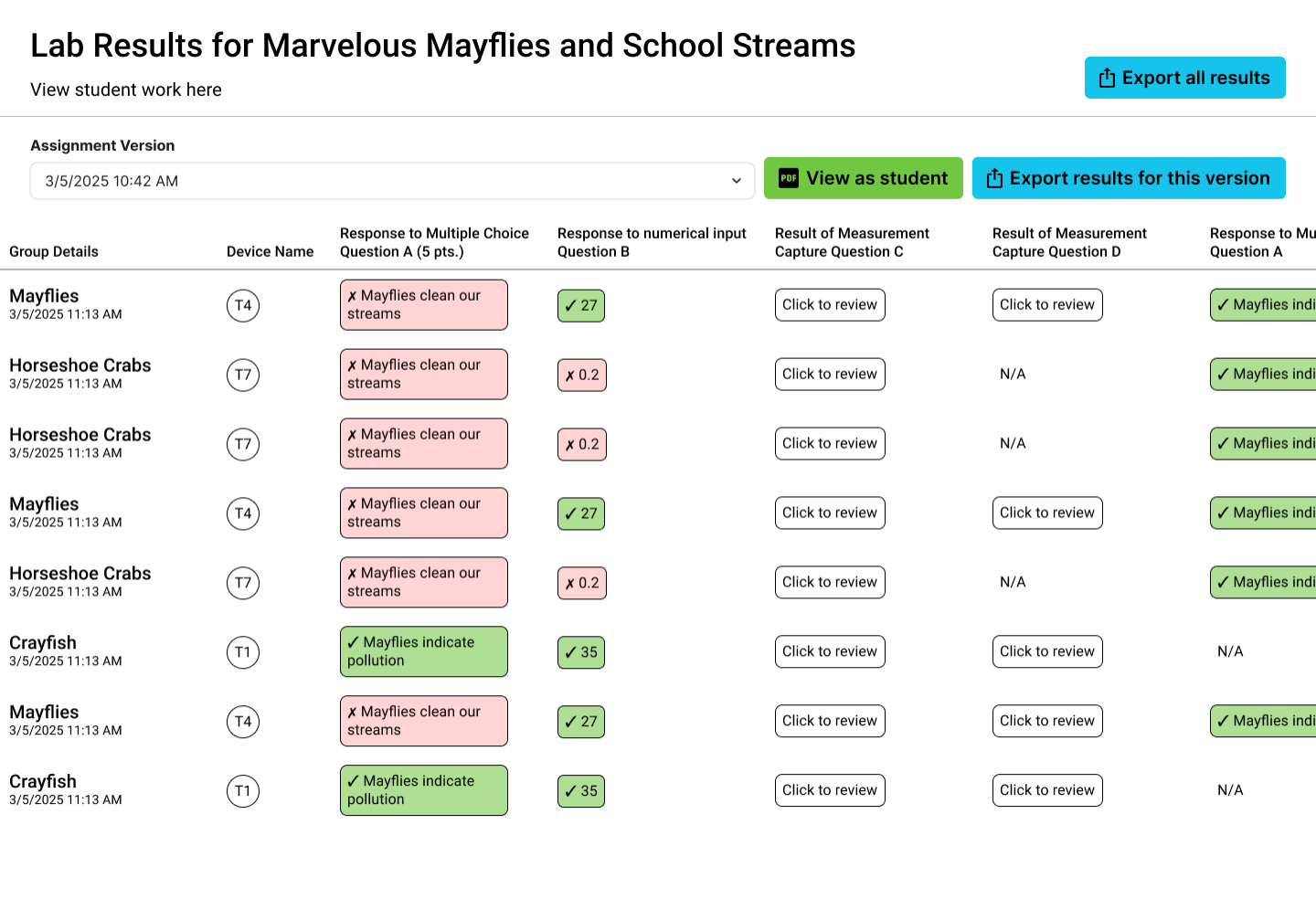The width and height of the screenshot is (1316, 920).
Task: Click the 'Response to numerical input Question B' column header
Action: click(x=652, y=243)
